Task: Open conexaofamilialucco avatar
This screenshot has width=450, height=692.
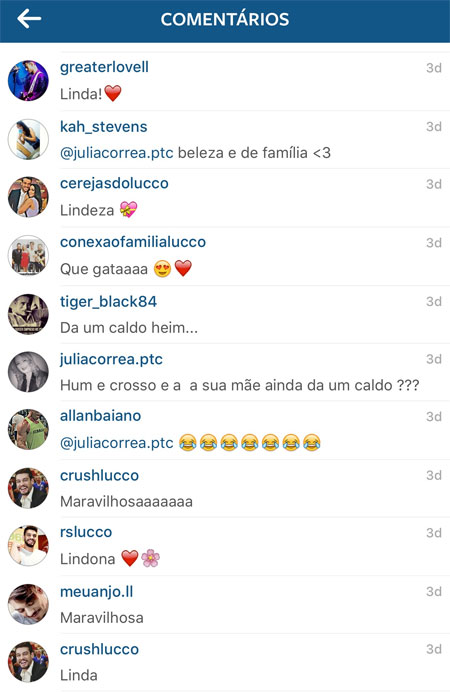Action: [28, 255]
